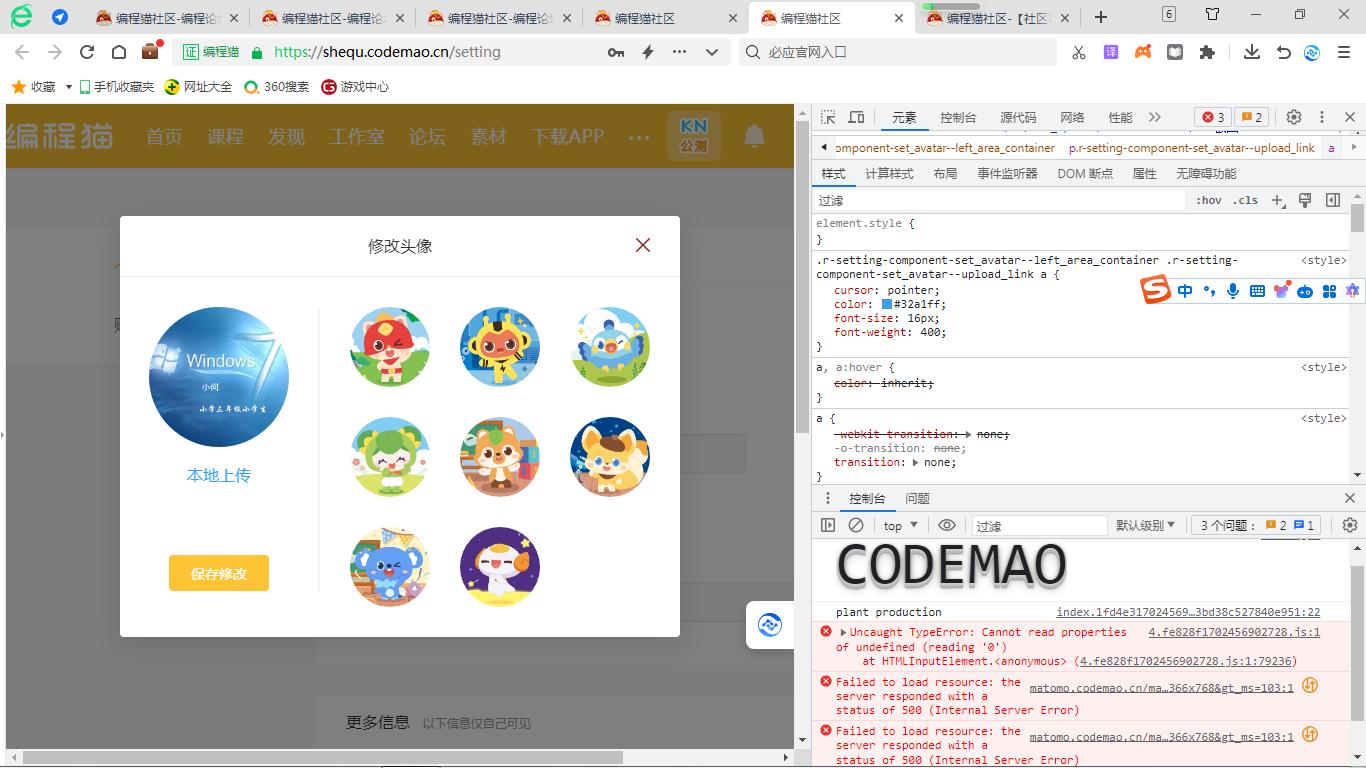Choose the red fox with hat avatar
Viewport: 1366px width, 768px height.
click(390, 347)
